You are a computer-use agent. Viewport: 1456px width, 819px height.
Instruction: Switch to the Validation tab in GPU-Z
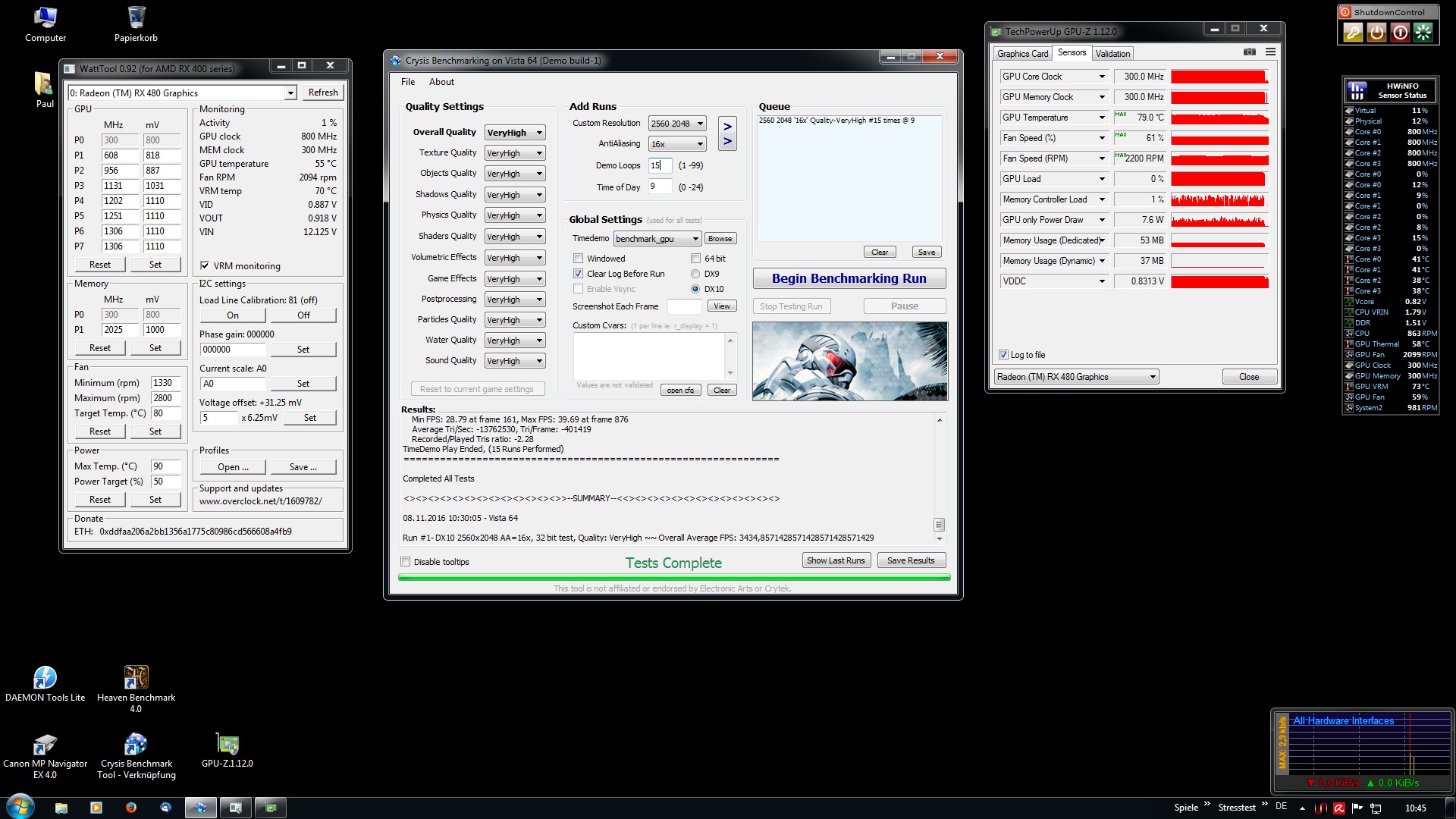pos(1112,54)
